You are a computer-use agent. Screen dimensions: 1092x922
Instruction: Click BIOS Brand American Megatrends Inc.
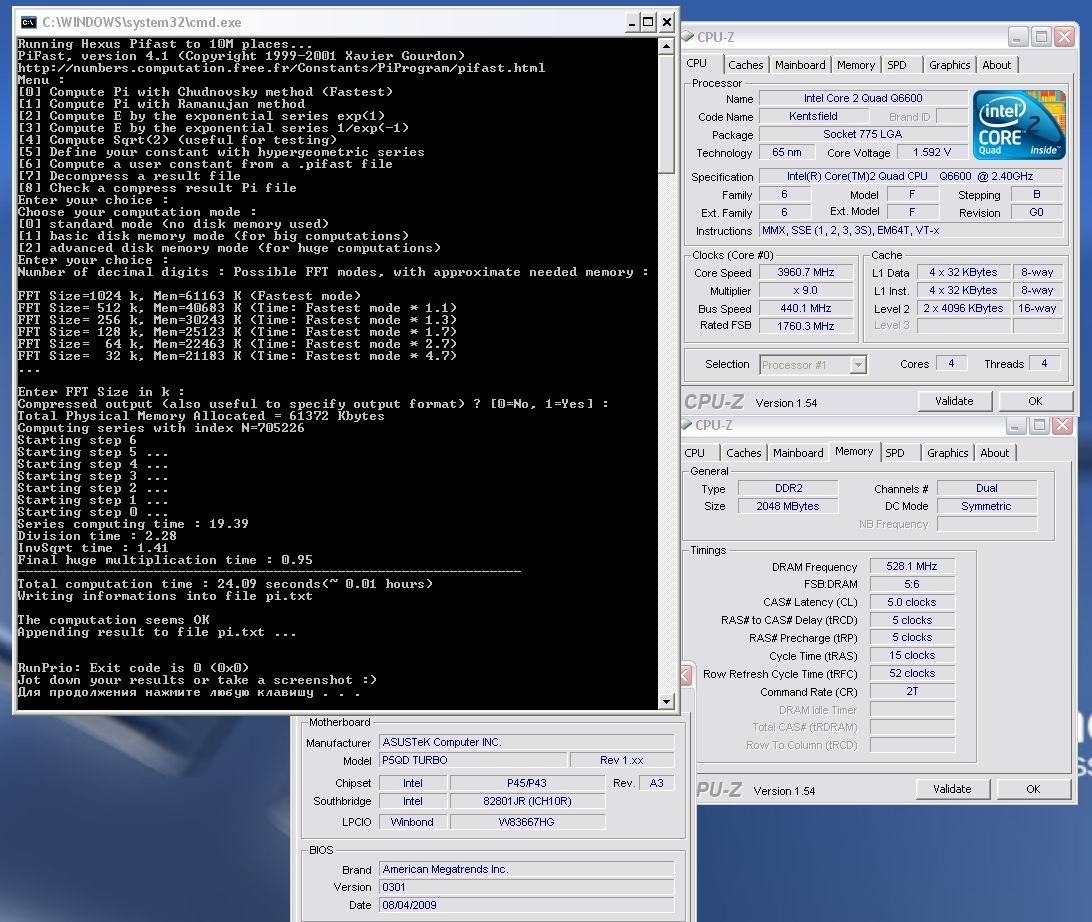click(x=526, y=869)
